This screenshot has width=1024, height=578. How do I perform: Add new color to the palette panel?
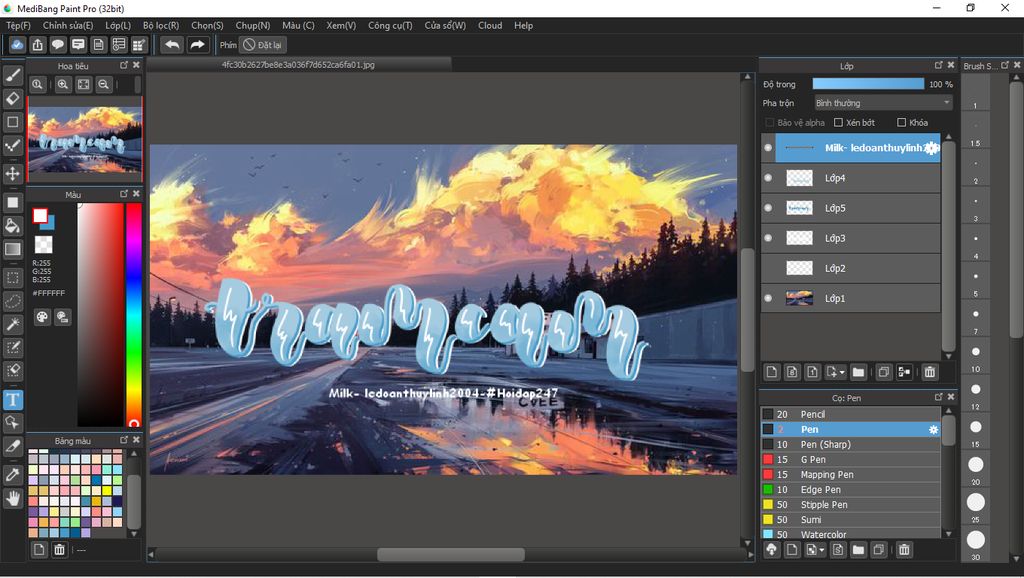click(x=39, y=550)
